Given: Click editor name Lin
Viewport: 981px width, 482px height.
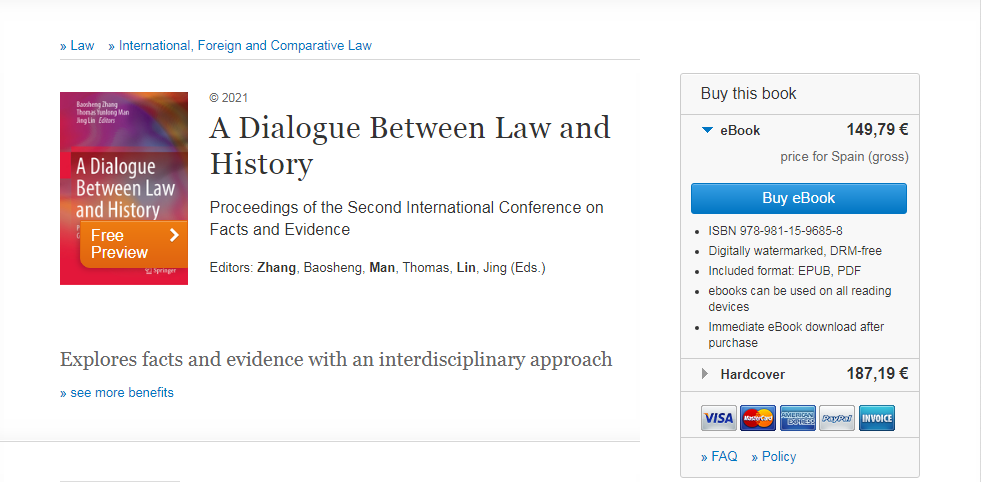Looking at the screenshot, I should coord(467,268).
